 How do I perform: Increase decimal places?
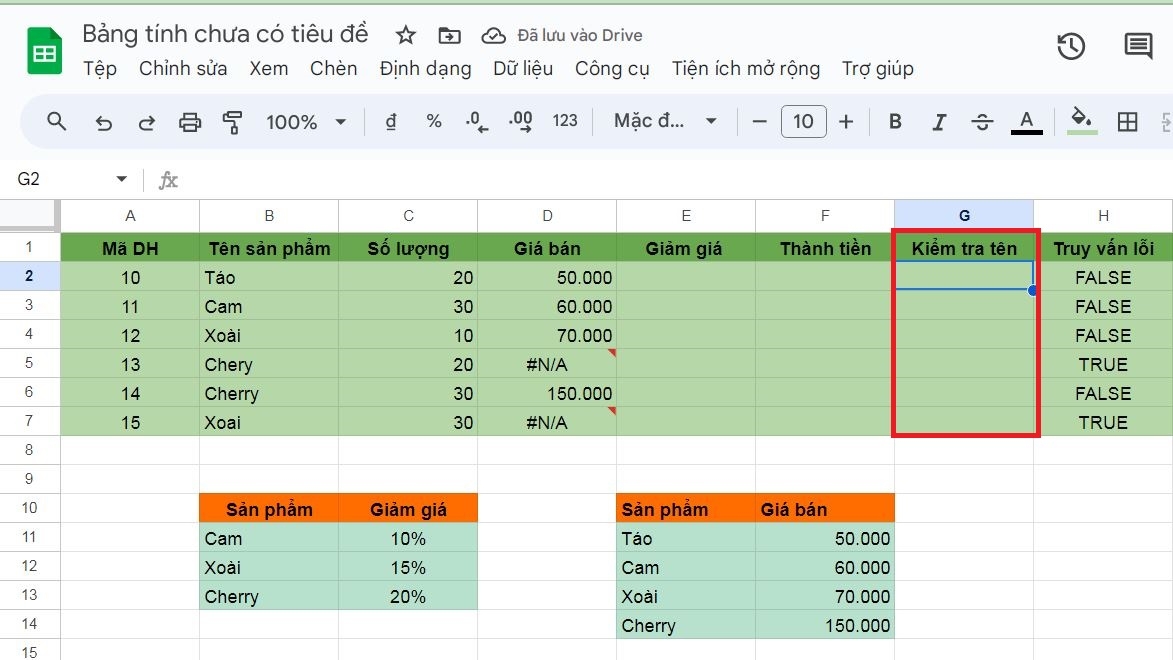(521, 121)
